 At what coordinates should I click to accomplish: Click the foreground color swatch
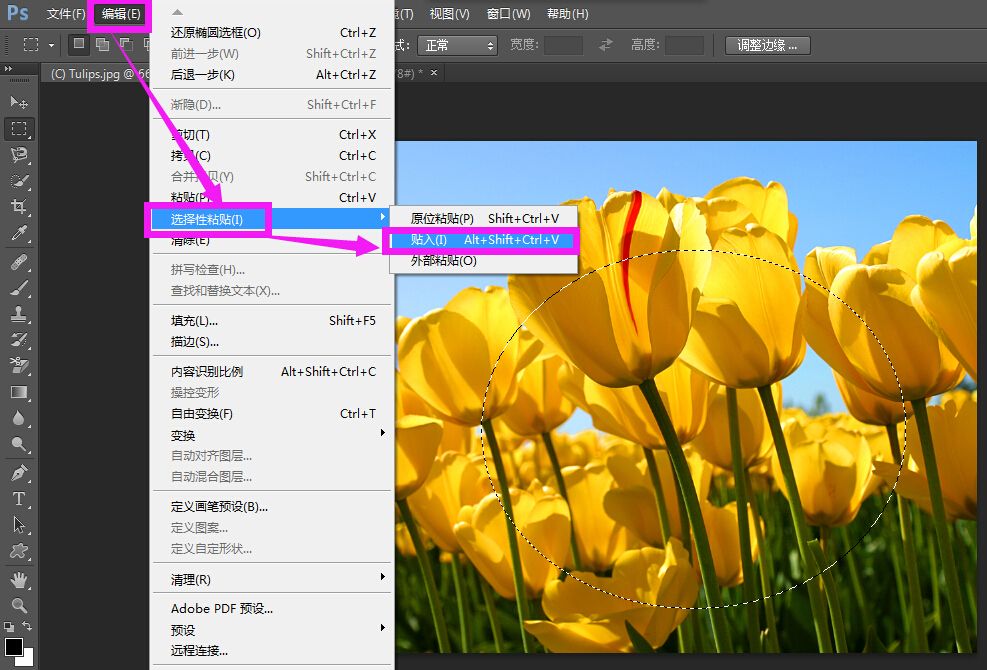(x=13, y=646)
